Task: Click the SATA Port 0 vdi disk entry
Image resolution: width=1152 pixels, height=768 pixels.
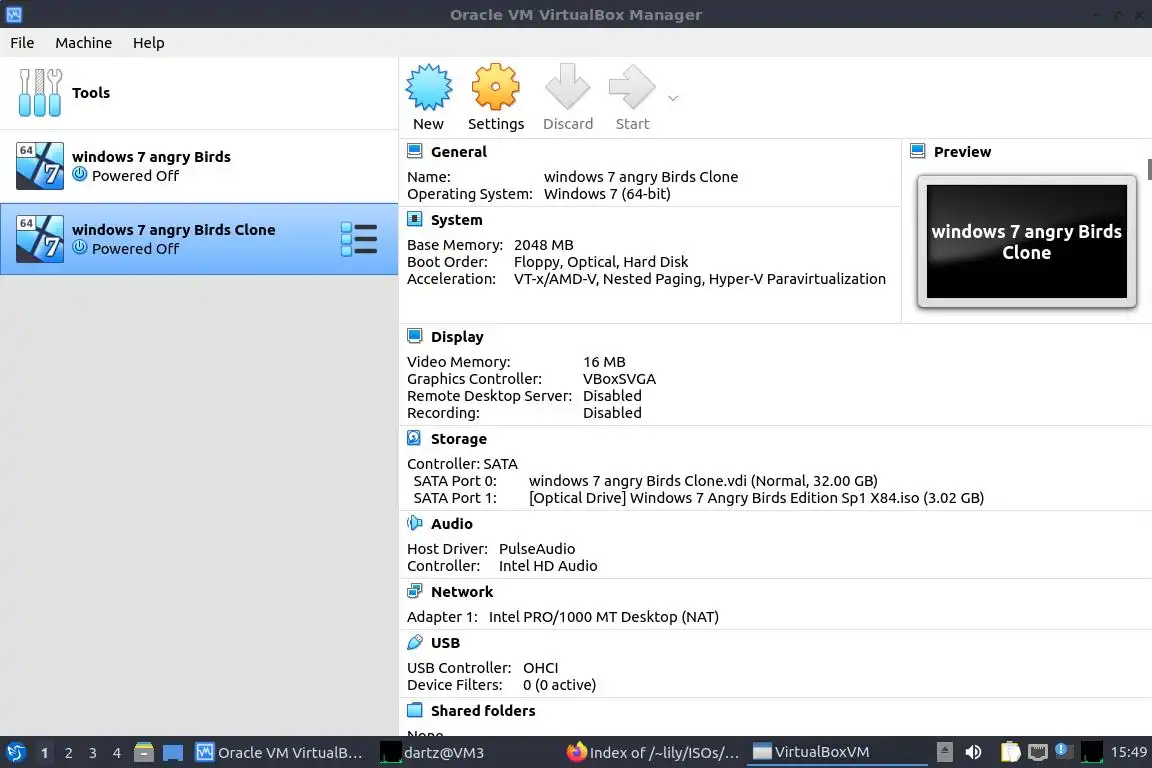Action: (x=703, y=481)
